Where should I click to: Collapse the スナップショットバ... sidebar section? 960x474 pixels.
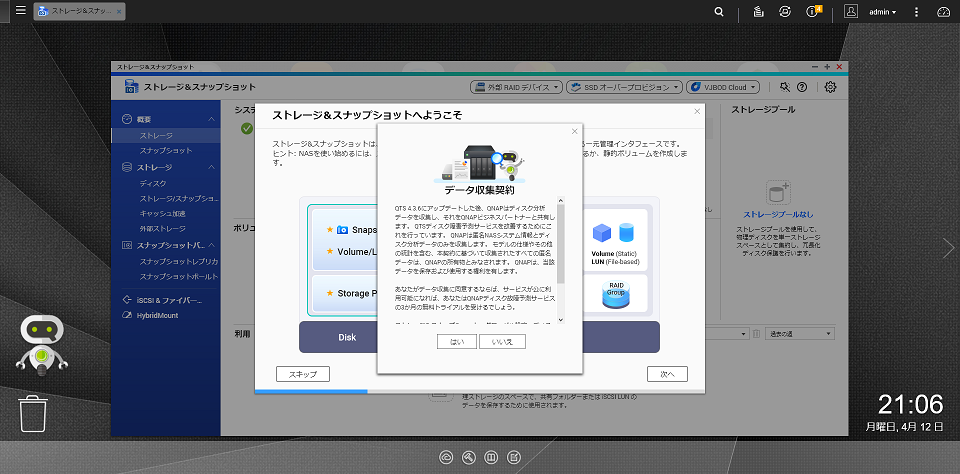(x=211, y=245)
